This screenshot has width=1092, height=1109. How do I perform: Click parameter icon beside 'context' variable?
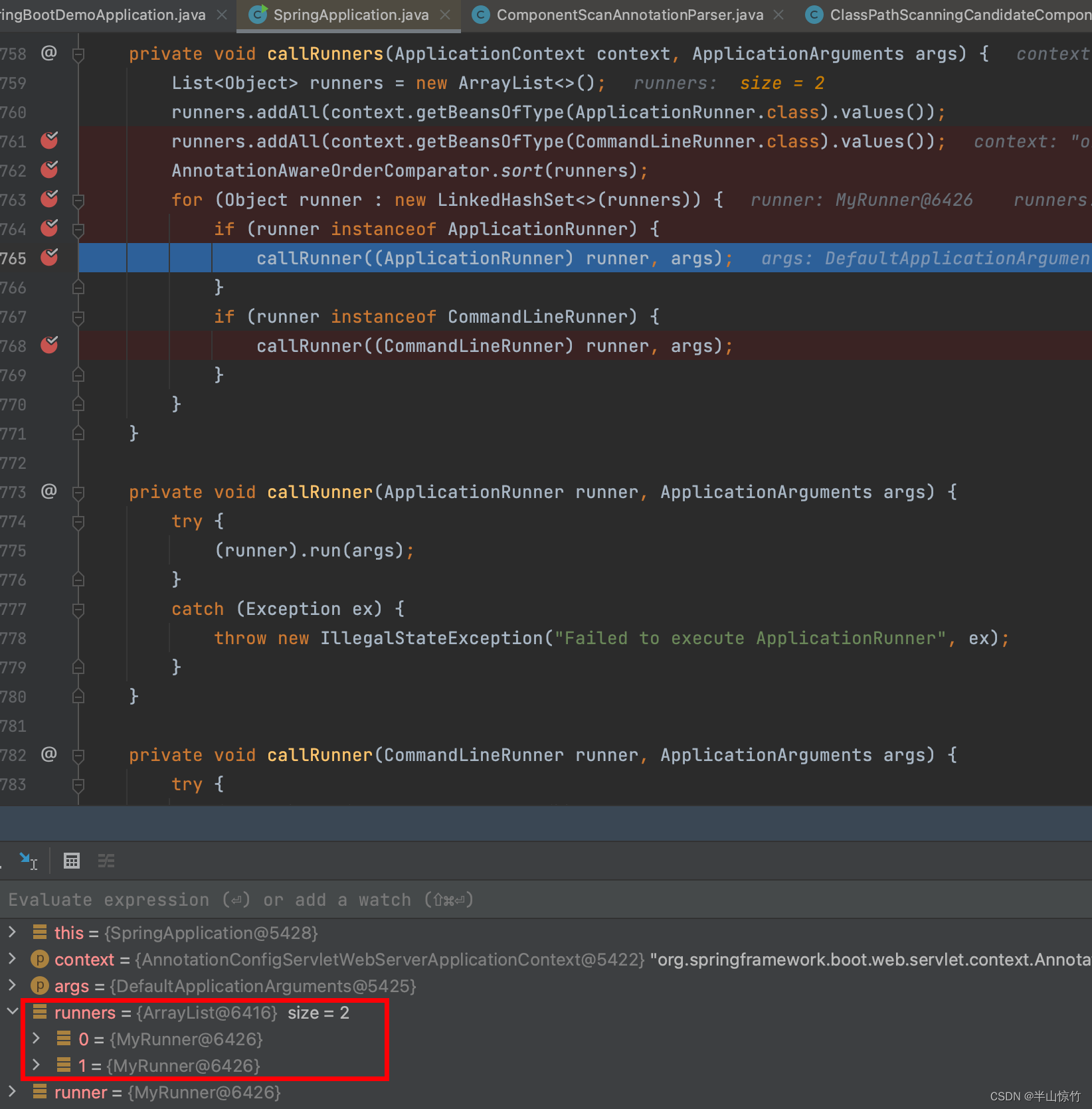[x=40, y=959]
